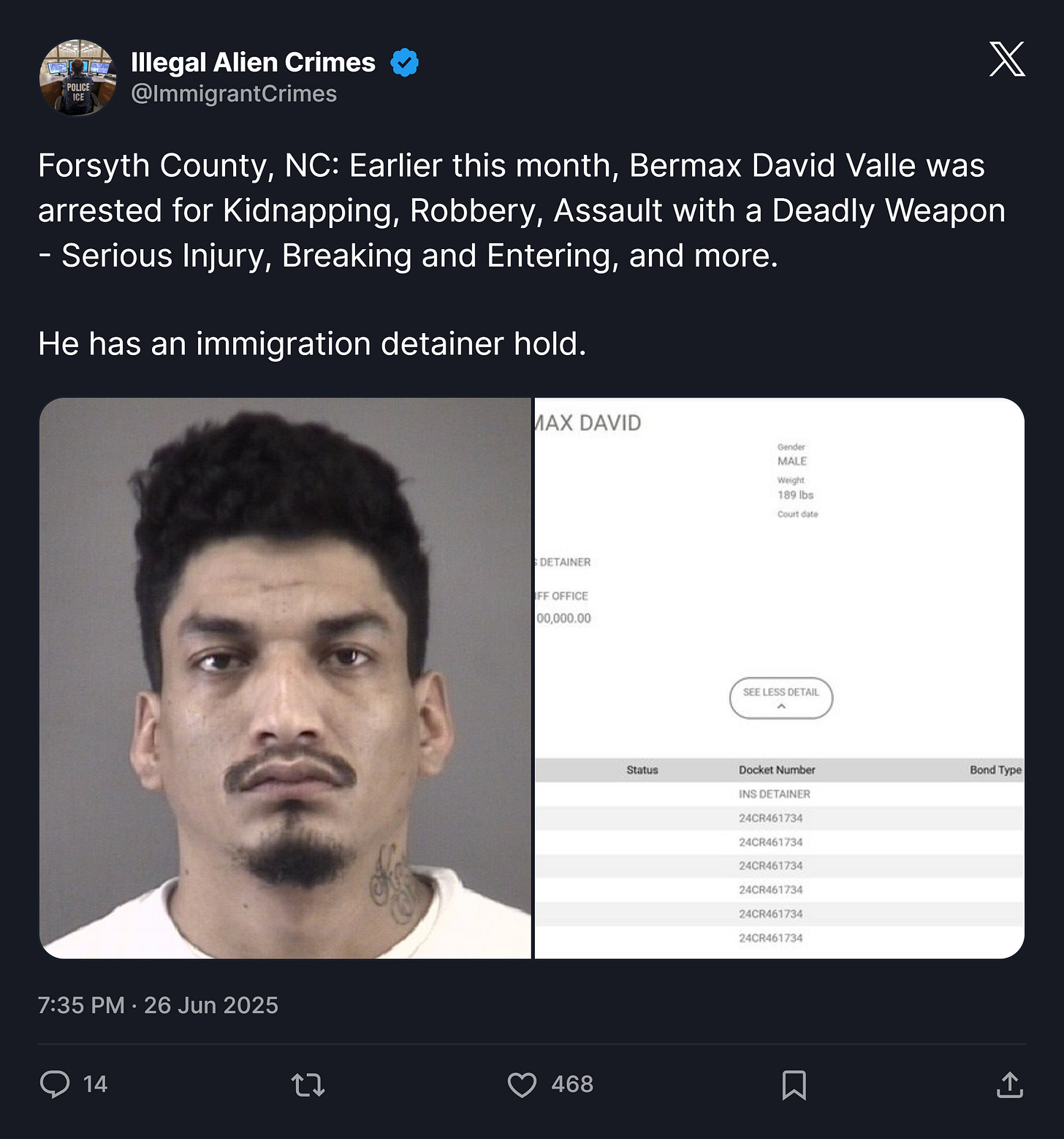This screenshot has width=1064, height=1139.
Task: Click the Status column header
Action: pos(642,770)
